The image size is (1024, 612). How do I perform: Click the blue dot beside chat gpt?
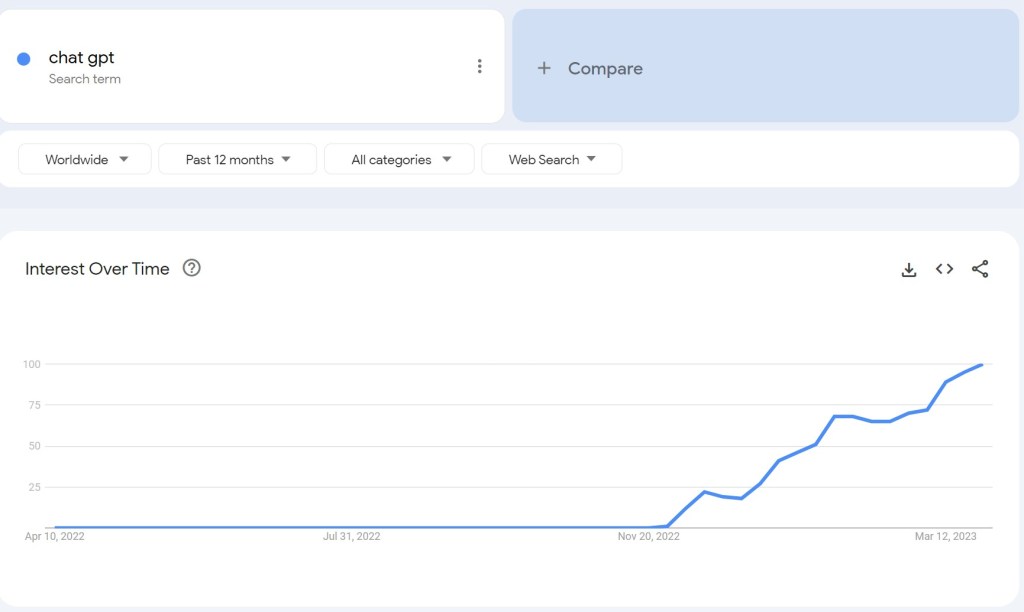[x=24, y=59]
